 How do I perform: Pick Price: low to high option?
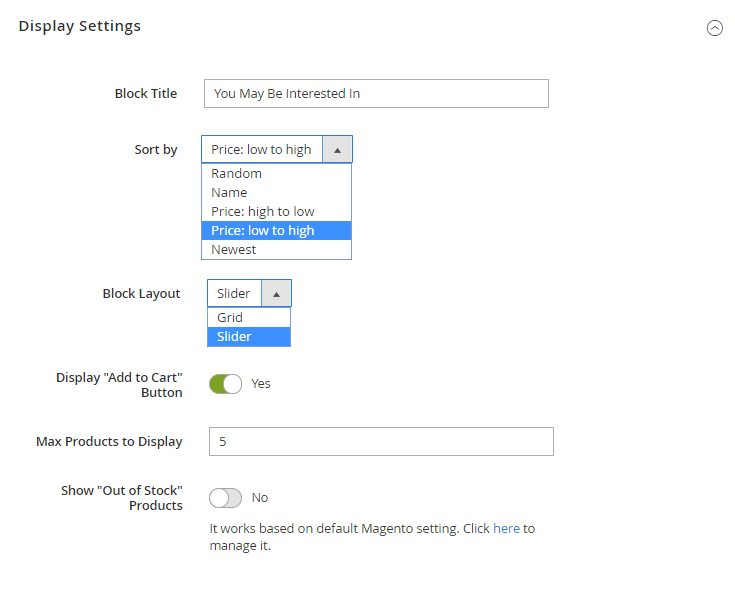coord(263,231)
